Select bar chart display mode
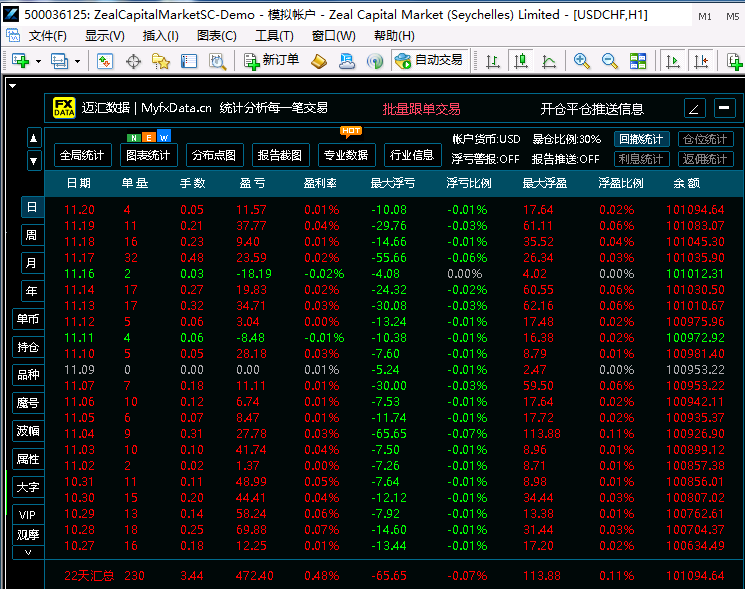Image resolution: width=745 pixels, height=589 pixels. click(493, 61)
